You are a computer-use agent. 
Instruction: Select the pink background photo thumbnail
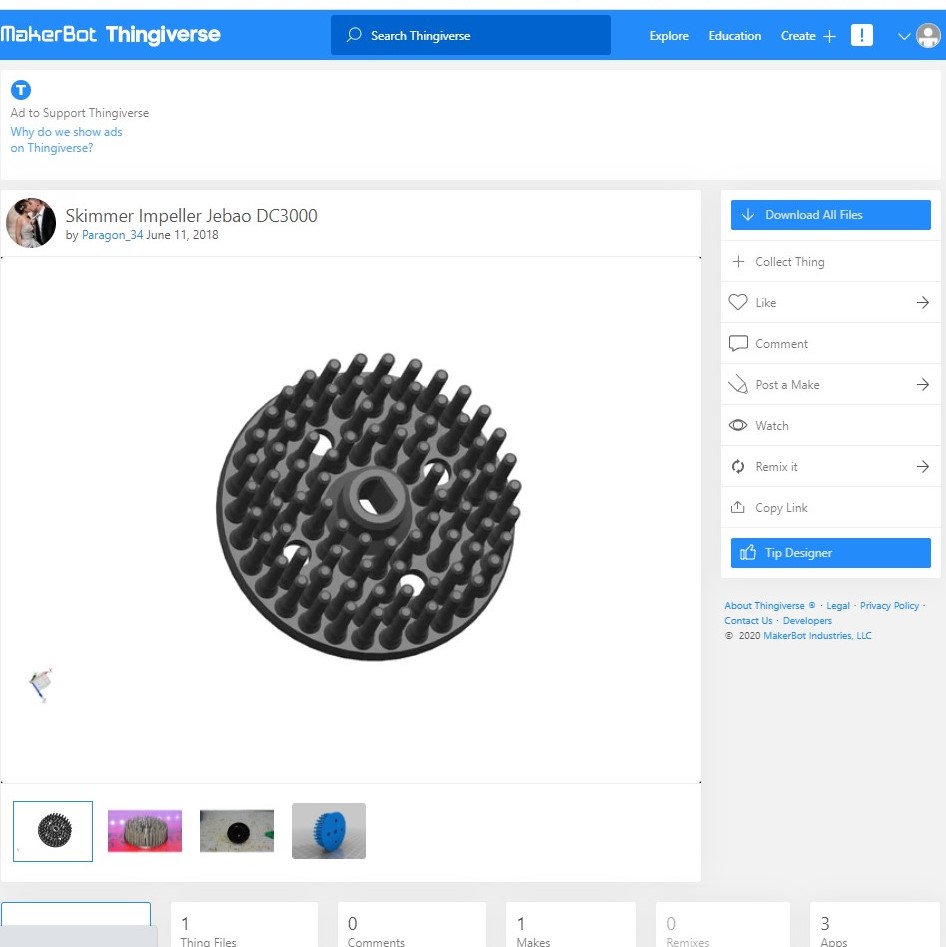point(144,831)
